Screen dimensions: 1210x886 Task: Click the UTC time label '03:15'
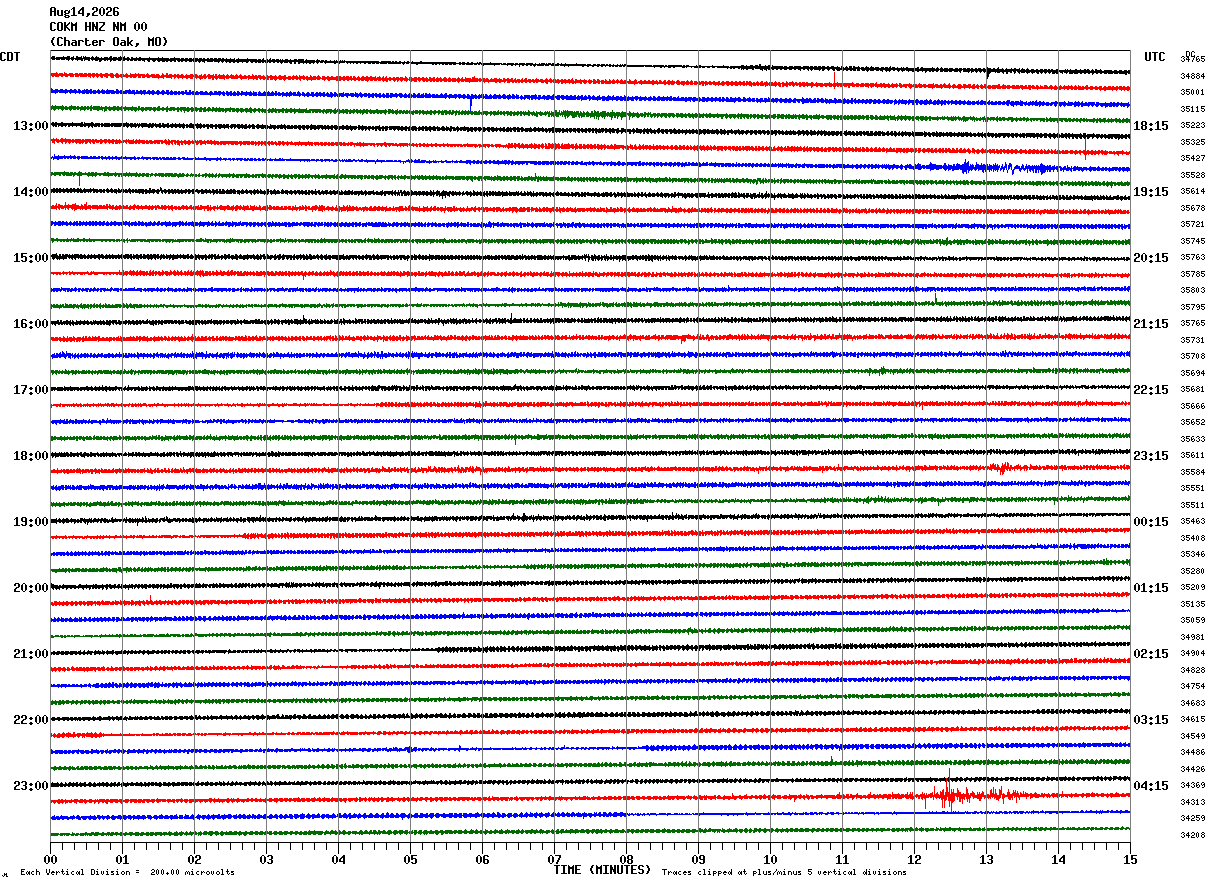(1151, 720)
